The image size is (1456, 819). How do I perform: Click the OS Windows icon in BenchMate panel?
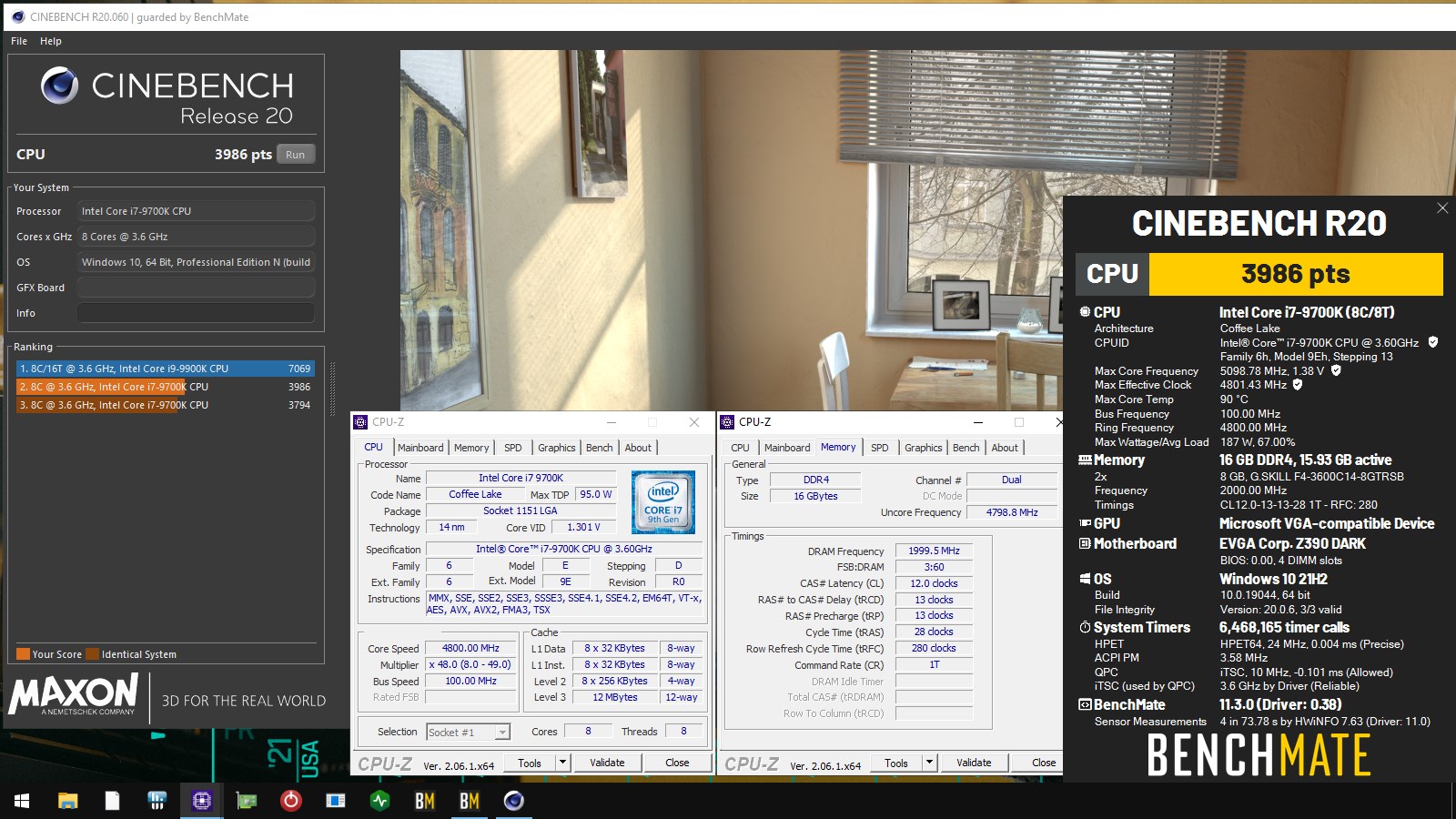pyautogui.click(x=1085, y=579)
